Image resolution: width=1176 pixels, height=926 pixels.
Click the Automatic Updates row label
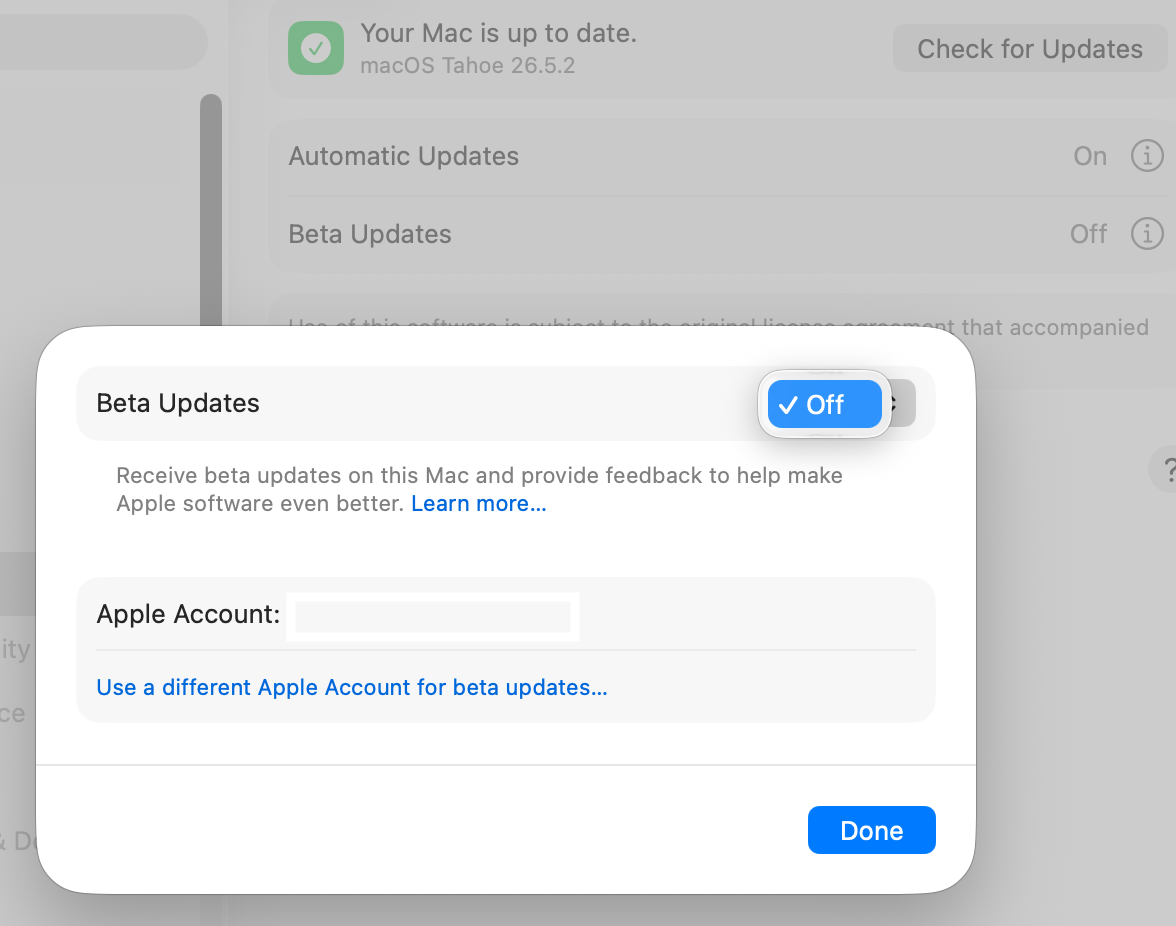[x=404, y=156]
